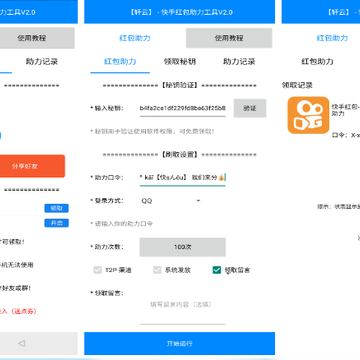
Task: Click the 使用教程 button in center panel
Action: [x=229, y=38]
